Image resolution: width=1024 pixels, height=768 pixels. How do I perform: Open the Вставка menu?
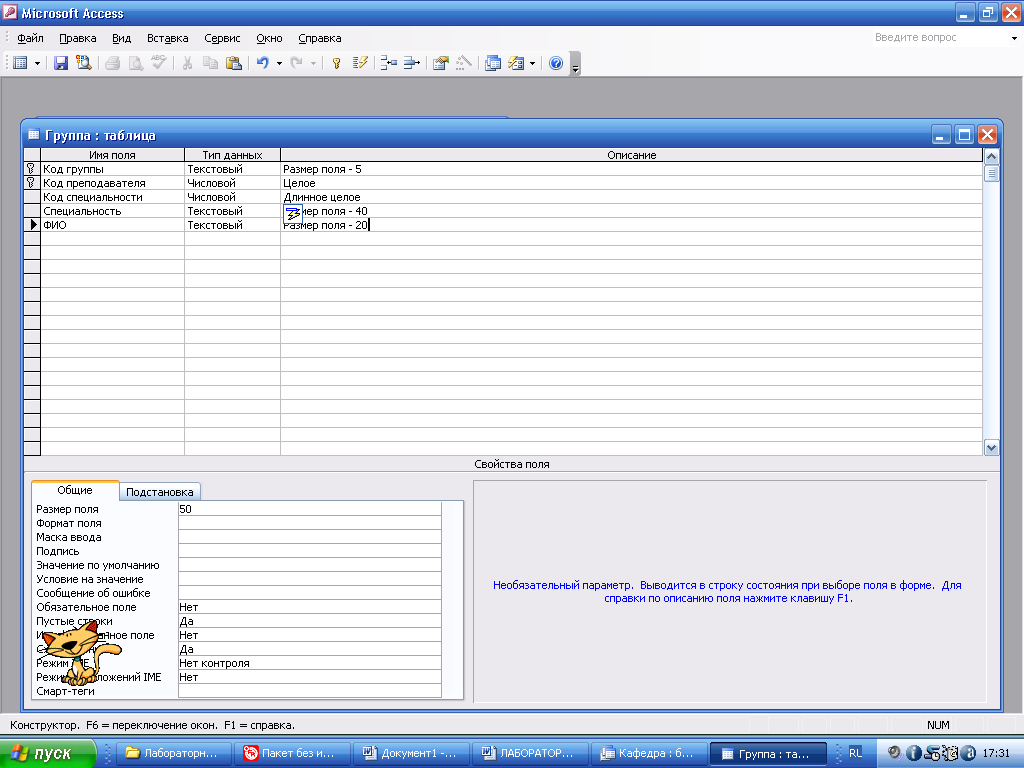168,38
